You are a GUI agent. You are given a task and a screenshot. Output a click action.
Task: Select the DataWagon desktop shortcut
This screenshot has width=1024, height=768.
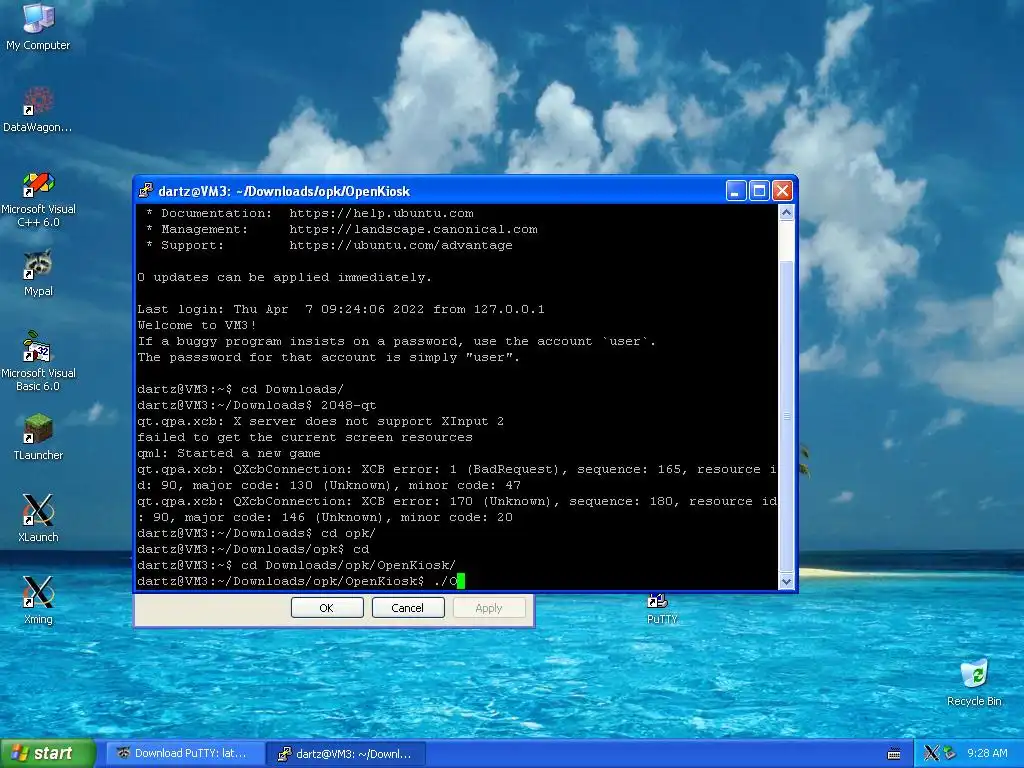38,109
